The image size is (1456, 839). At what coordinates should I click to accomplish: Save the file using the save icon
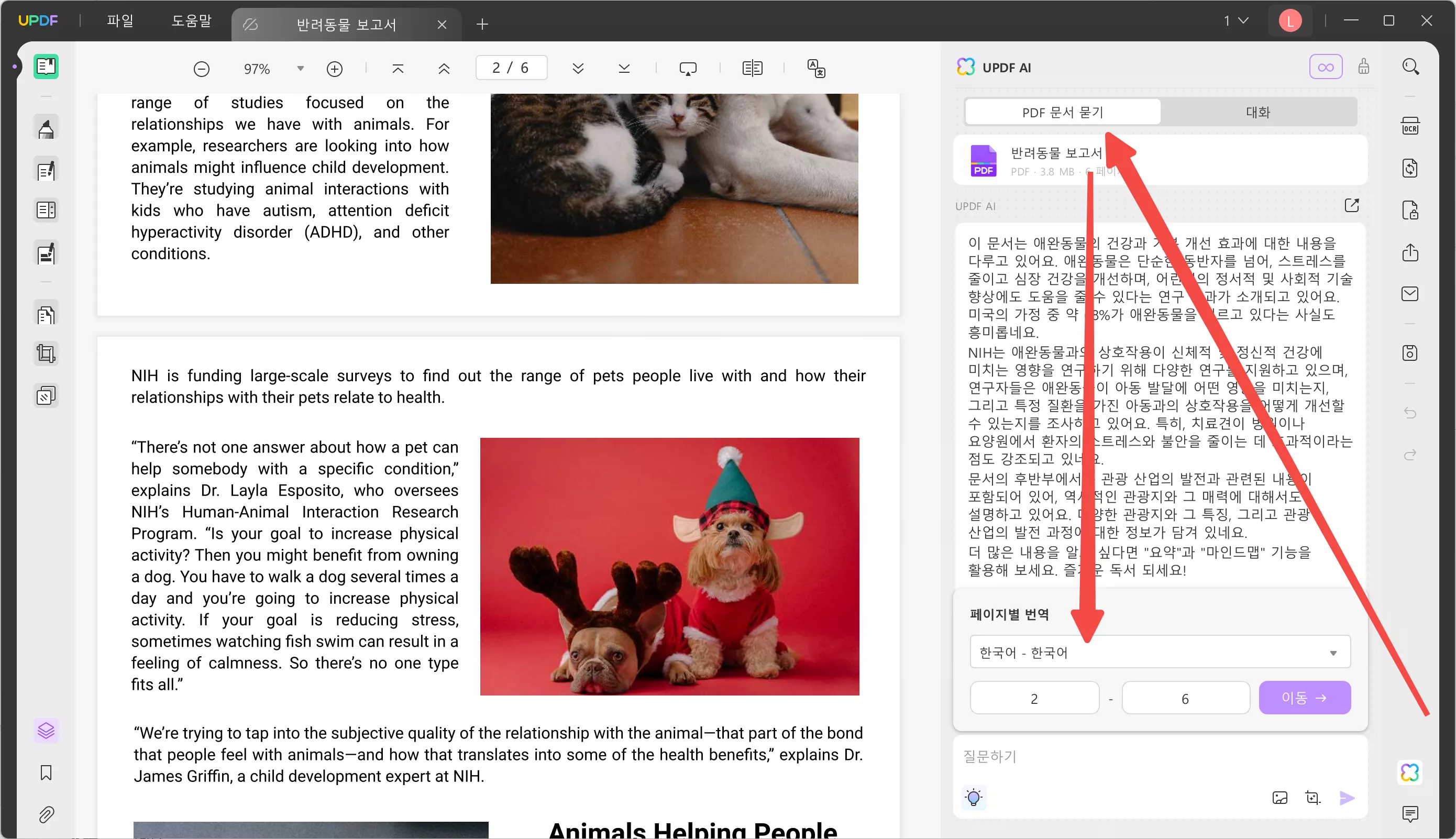[x=1410, y=352]
